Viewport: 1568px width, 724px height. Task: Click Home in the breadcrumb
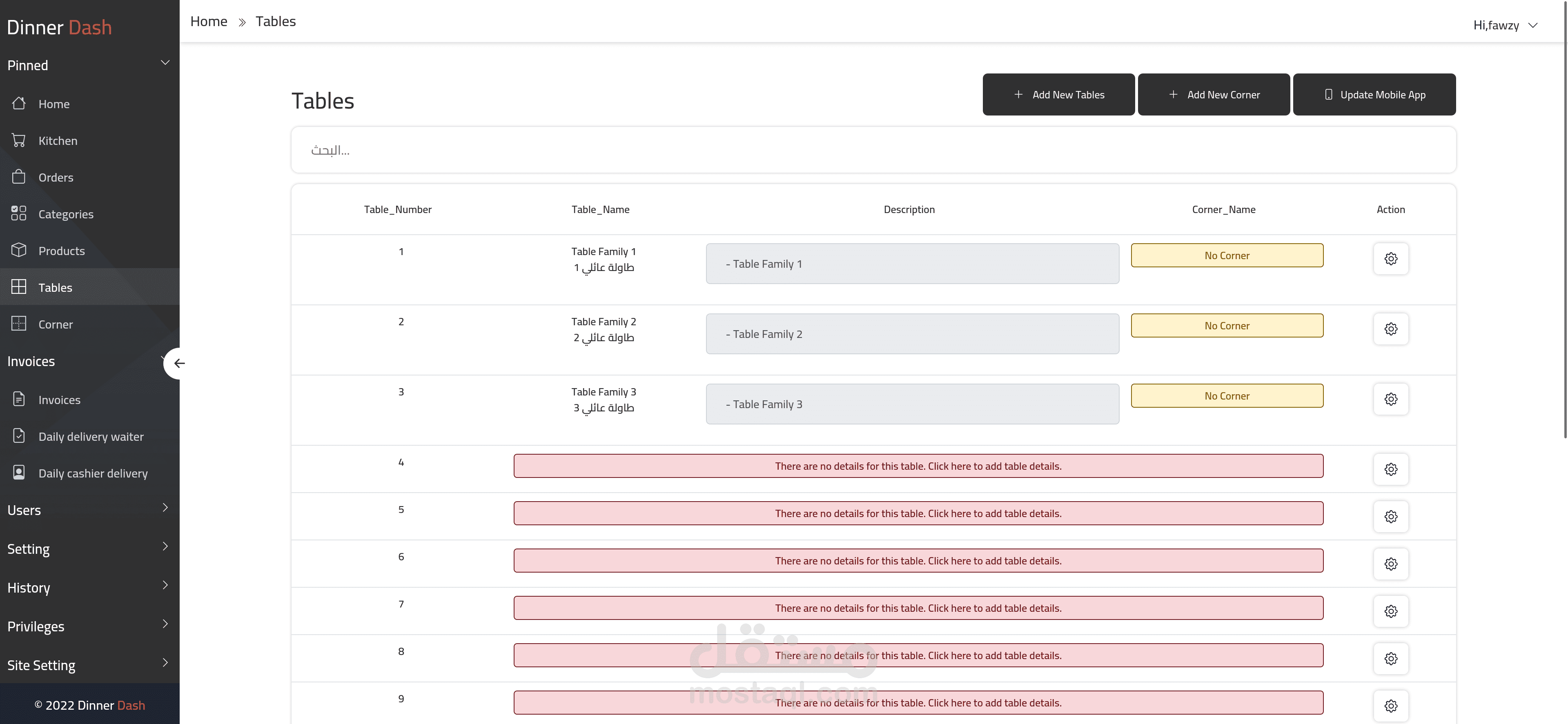(209, 21)
